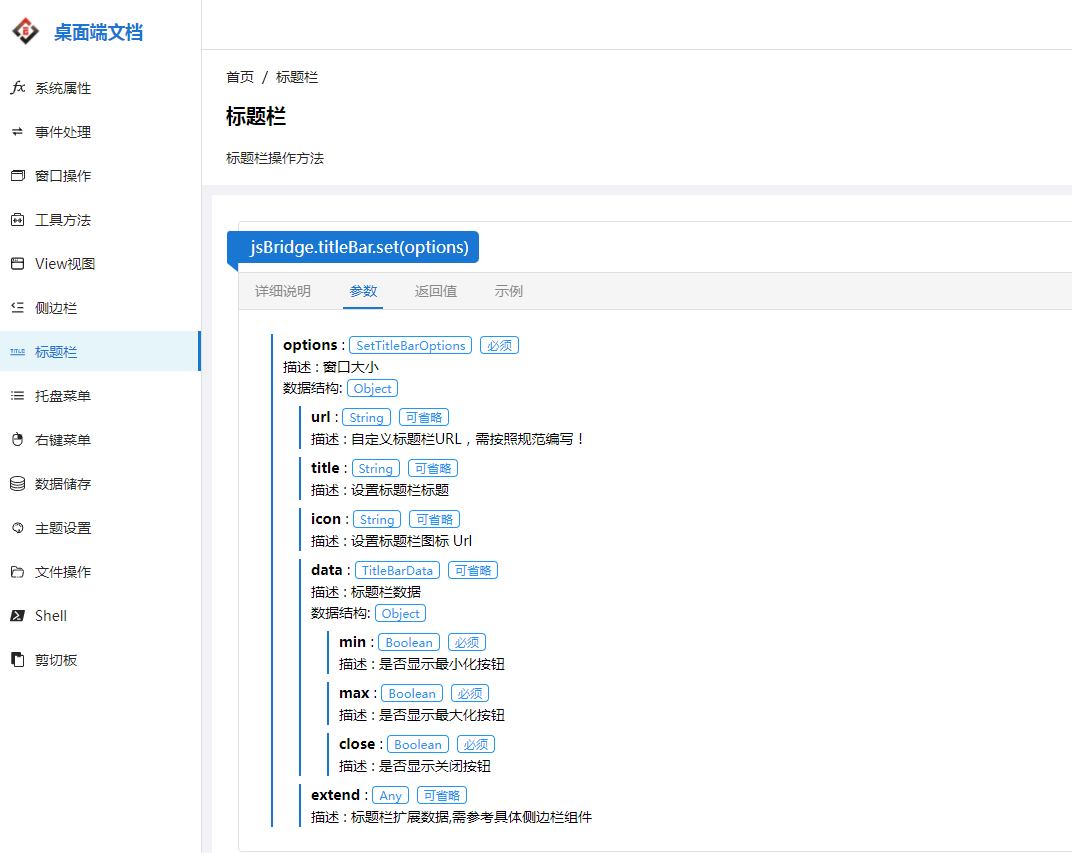
Task: Switch to the 详细说明 tab
Action: tap(282, 291)
